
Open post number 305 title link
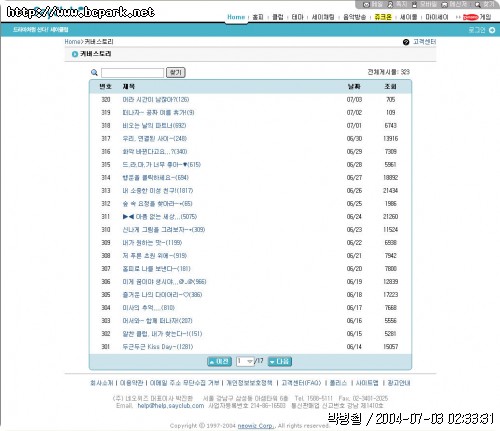[162, 295]
